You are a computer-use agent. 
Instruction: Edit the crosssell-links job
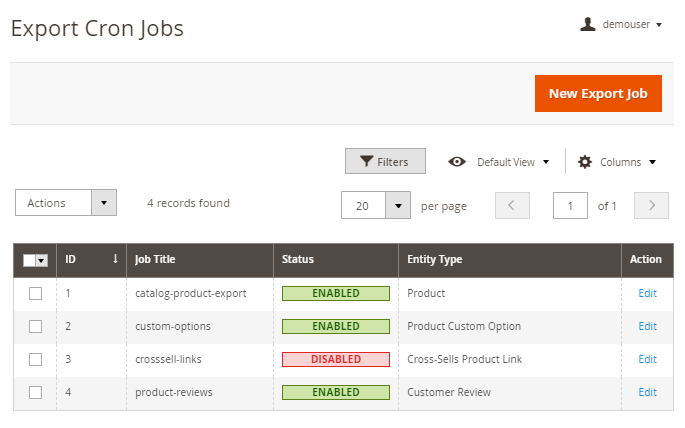pos(647,359)
